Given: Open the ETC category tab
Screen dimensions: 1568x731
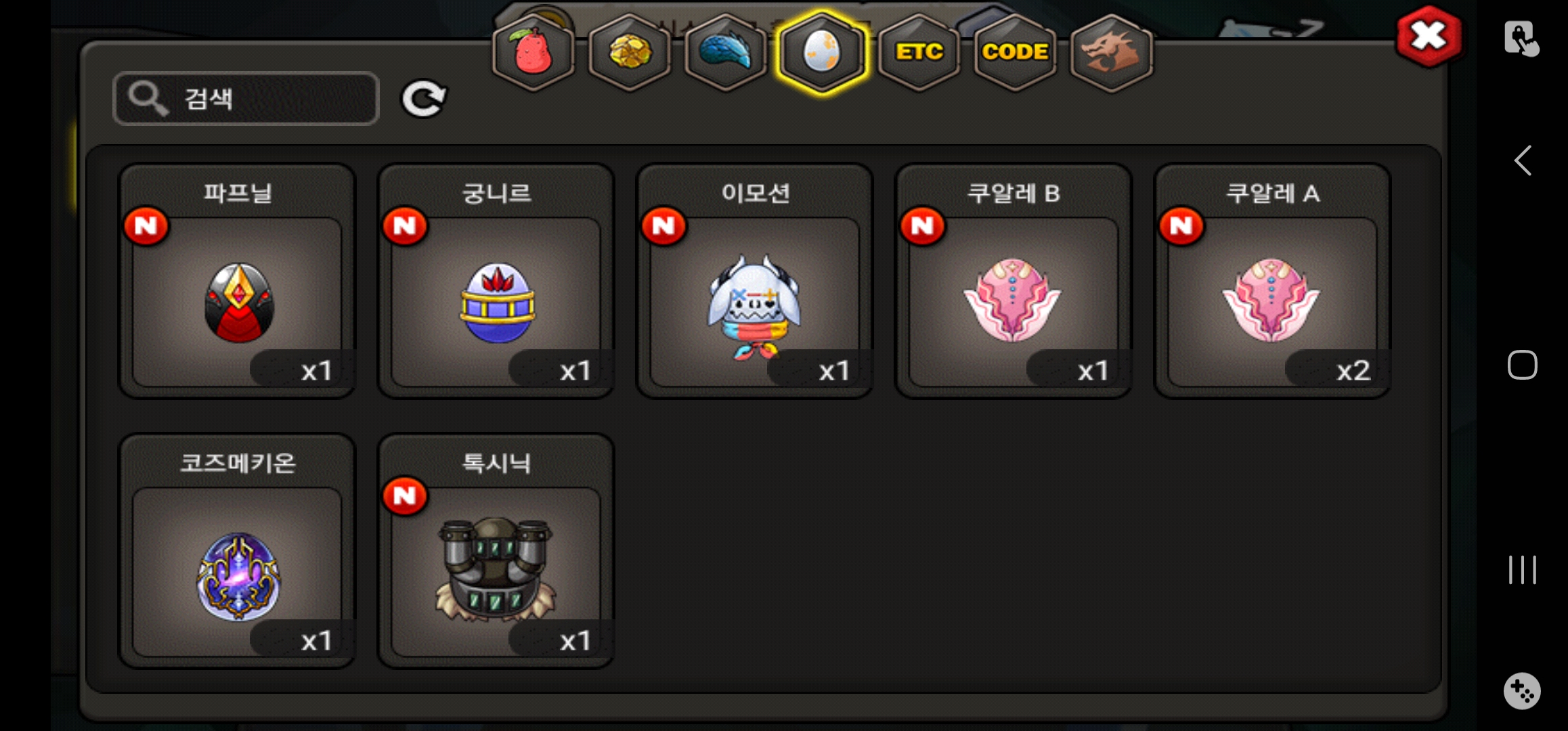Looking at the screenshot, I should [x=919, y=52].
